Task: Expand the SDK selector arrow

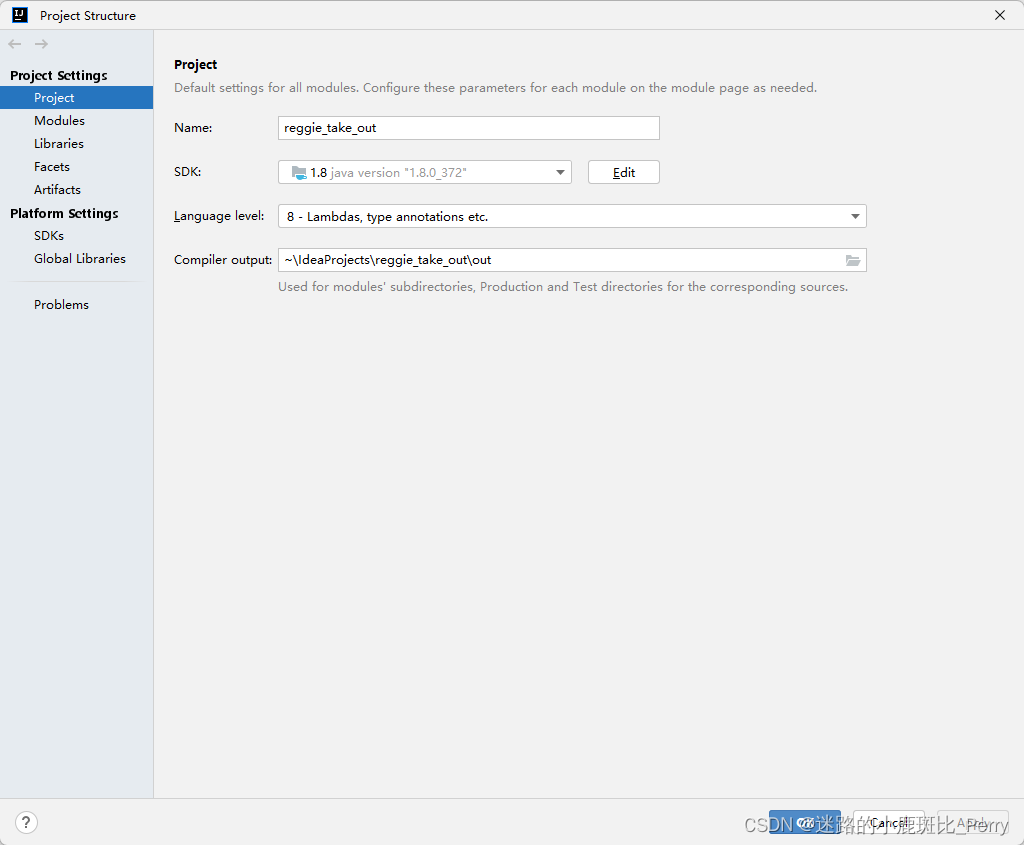Action: pyautogui.click(x=559, y=171)
